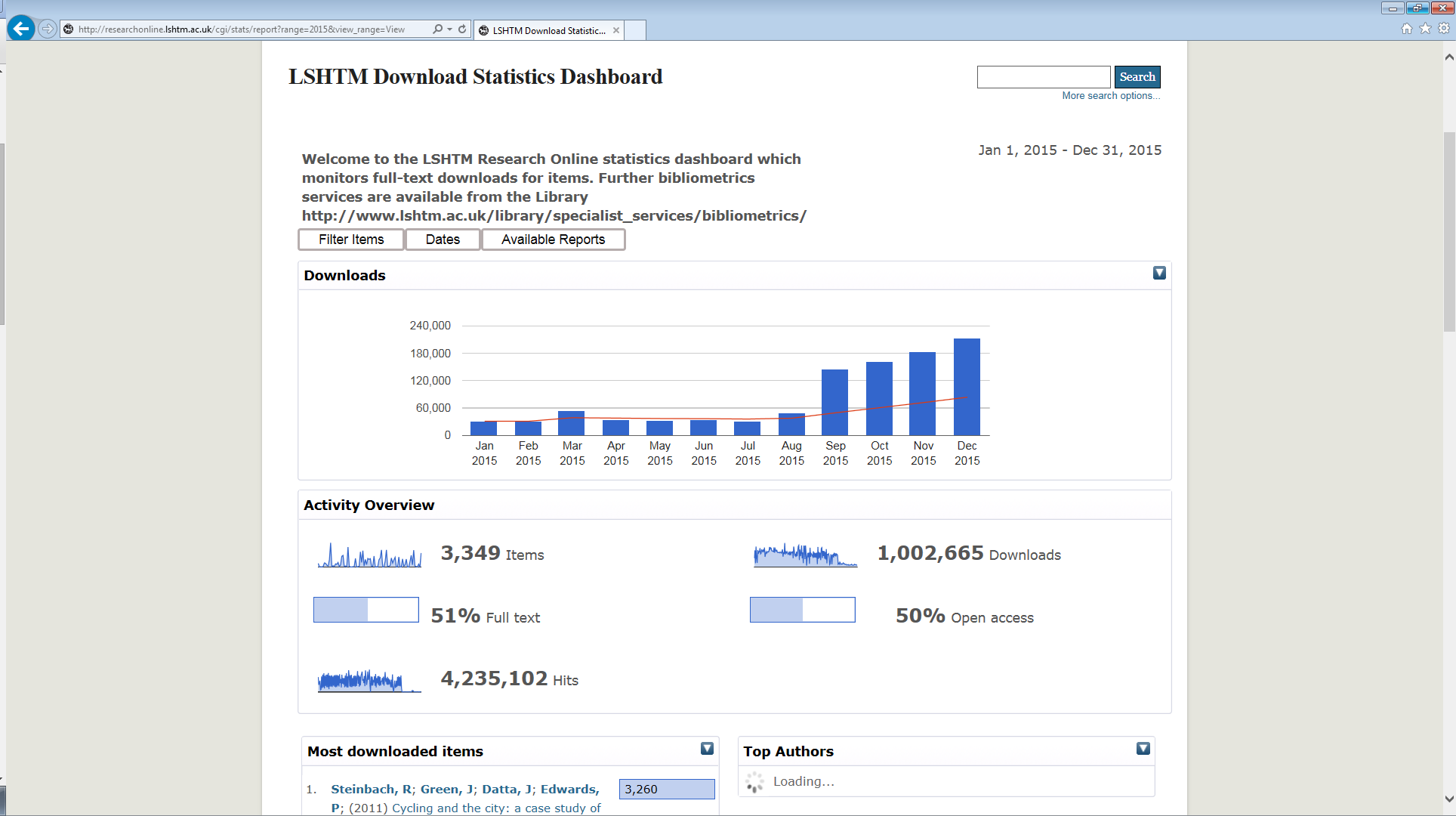Open the browser Home icon
1456x816 pixels.
click(1406, 29)
